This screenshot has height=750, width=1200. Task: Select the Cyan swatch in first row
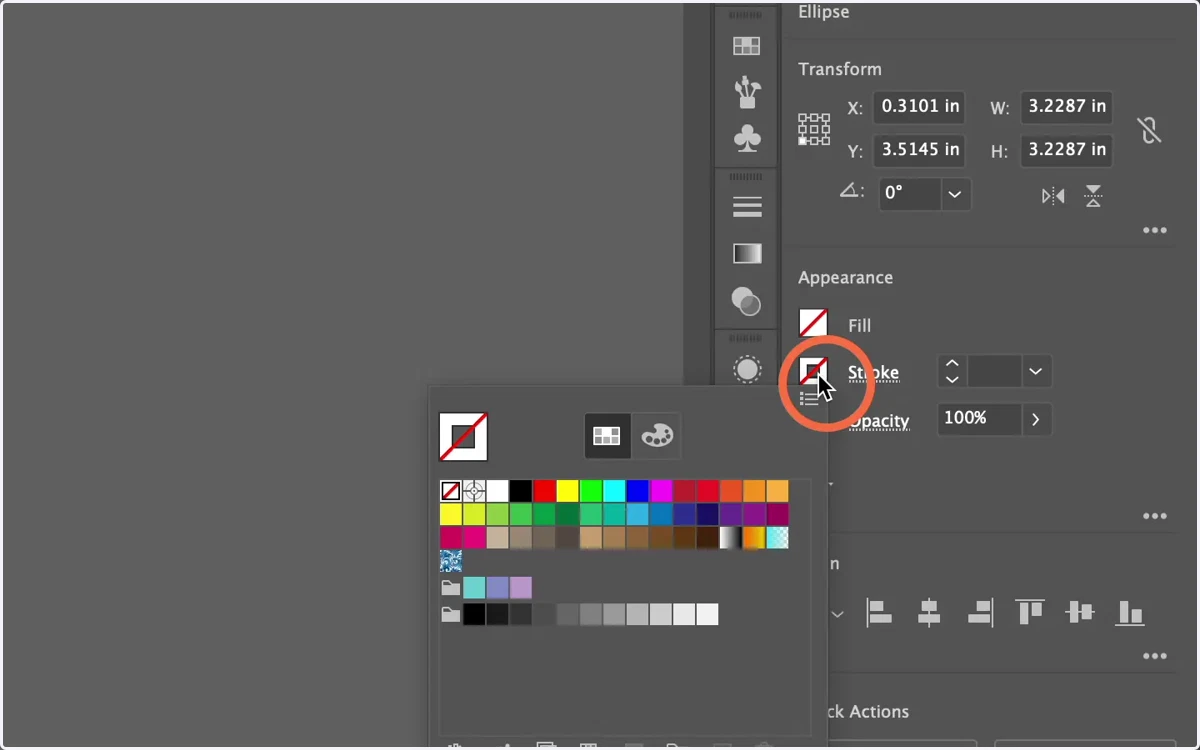pos(614,491)
